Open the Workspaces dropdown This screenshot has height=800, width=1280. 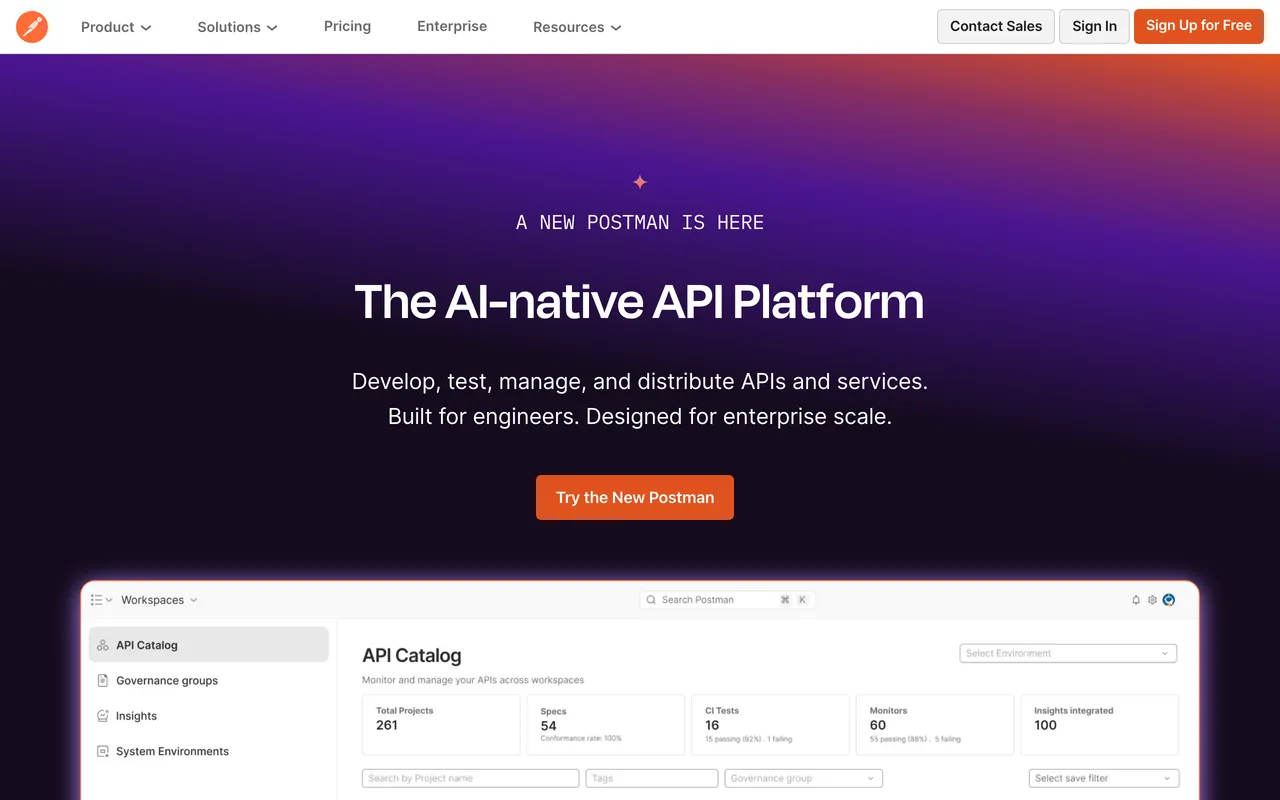159,600
